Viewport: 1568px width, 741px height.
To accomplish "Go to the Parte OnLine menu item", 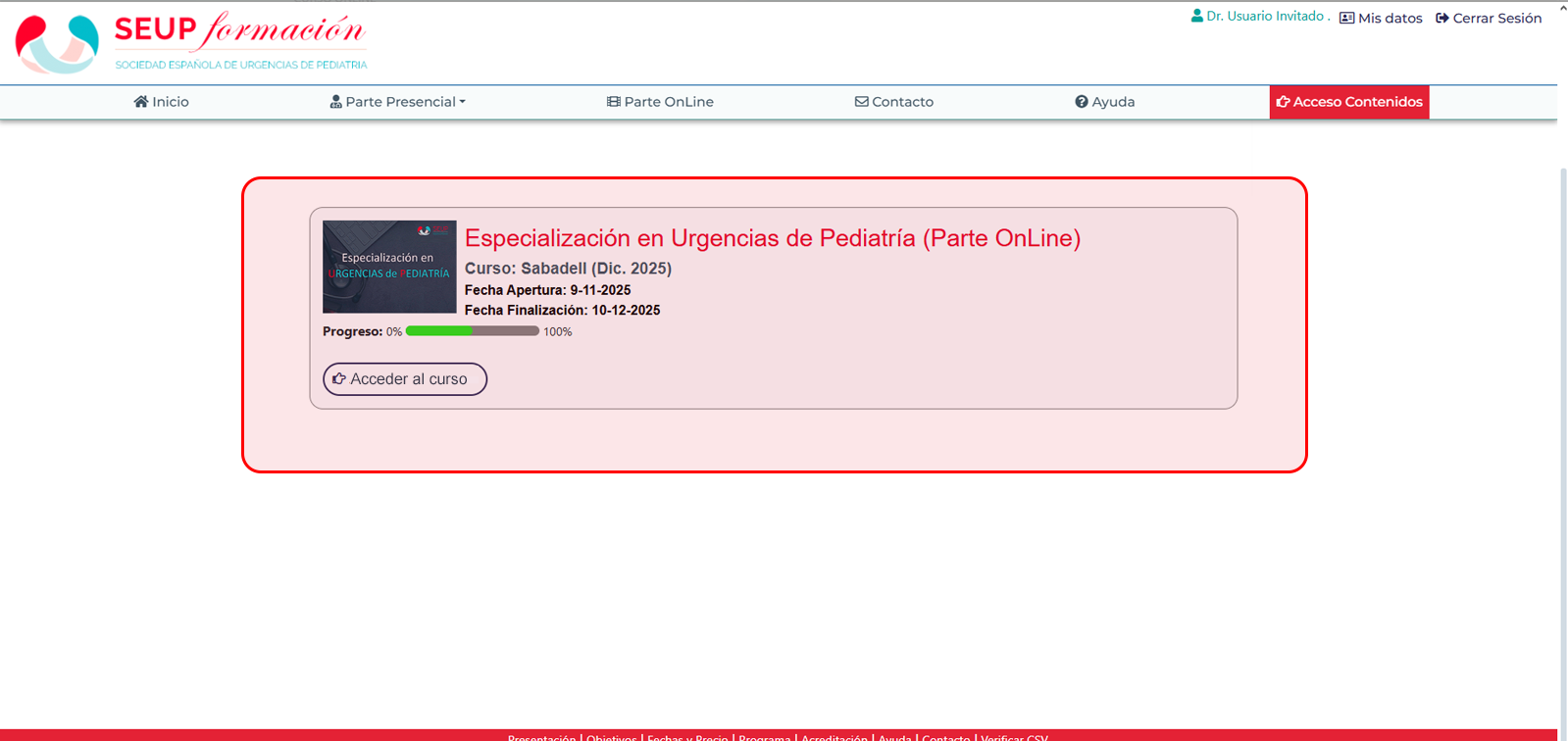I will [669, 102].
